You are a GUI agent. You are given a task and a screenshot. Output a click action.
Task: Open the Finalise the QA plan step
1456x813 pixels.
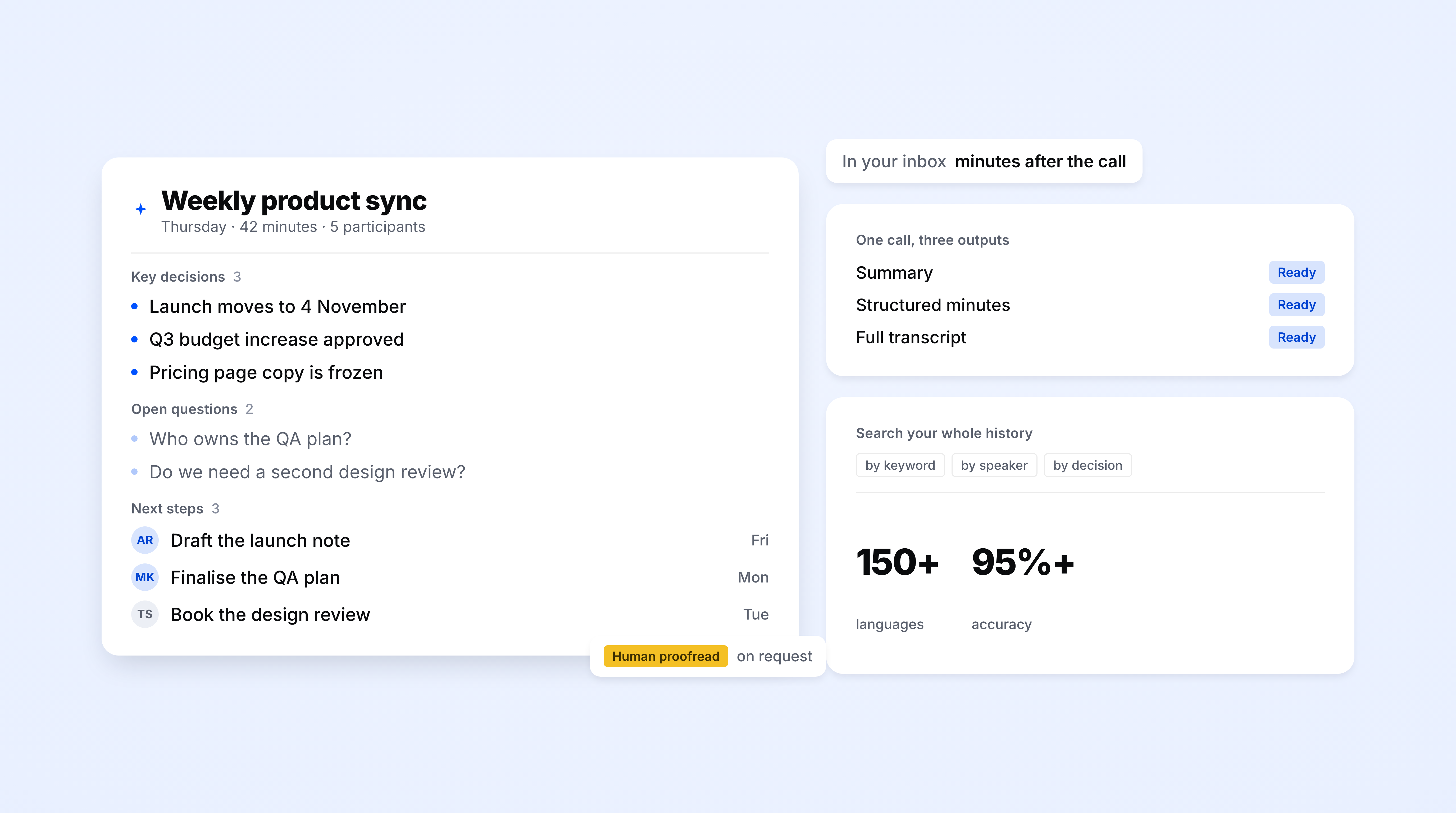point(450,577)
